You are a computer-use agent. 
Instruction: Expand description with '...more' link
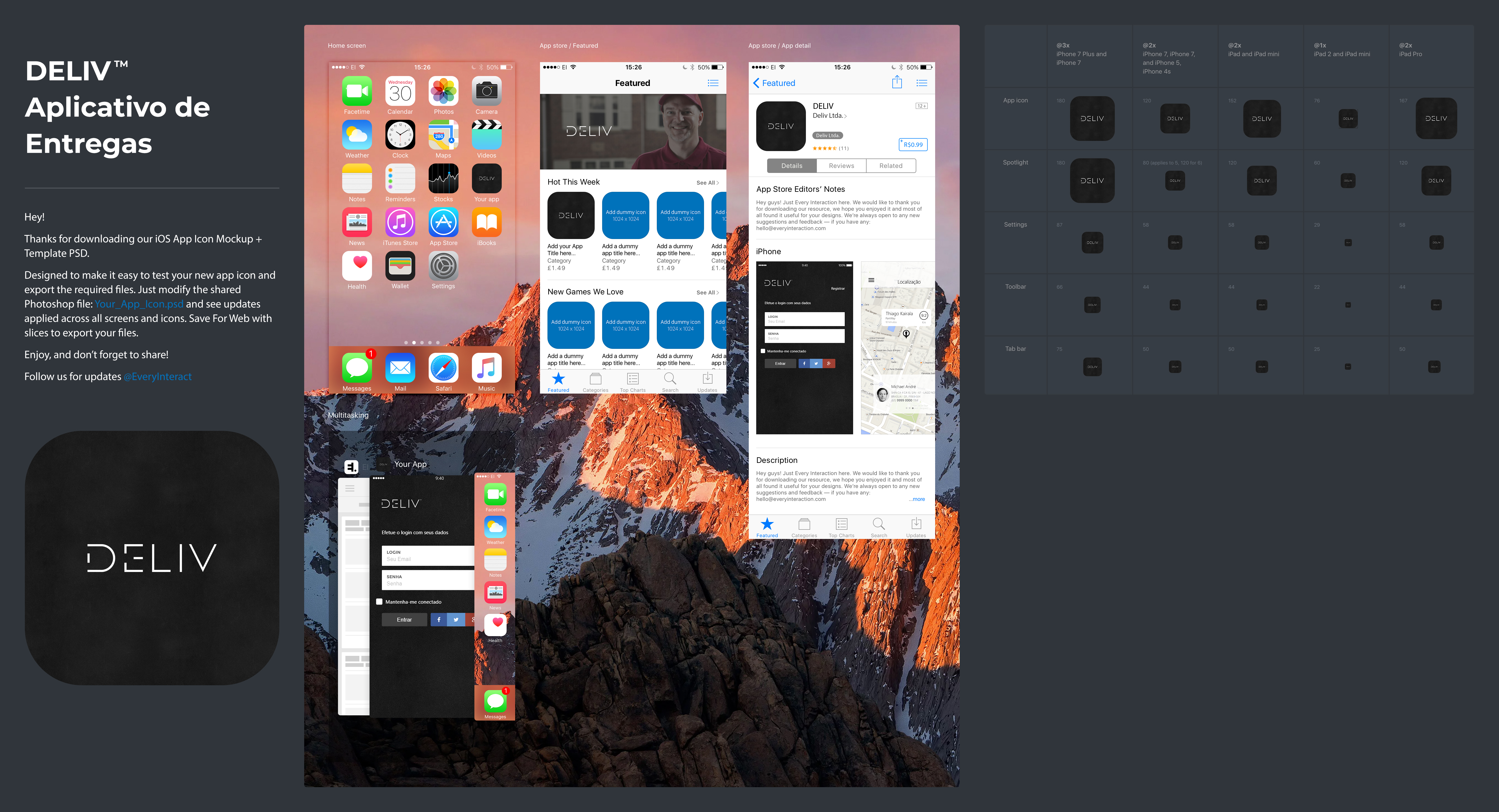click(917, 499)
